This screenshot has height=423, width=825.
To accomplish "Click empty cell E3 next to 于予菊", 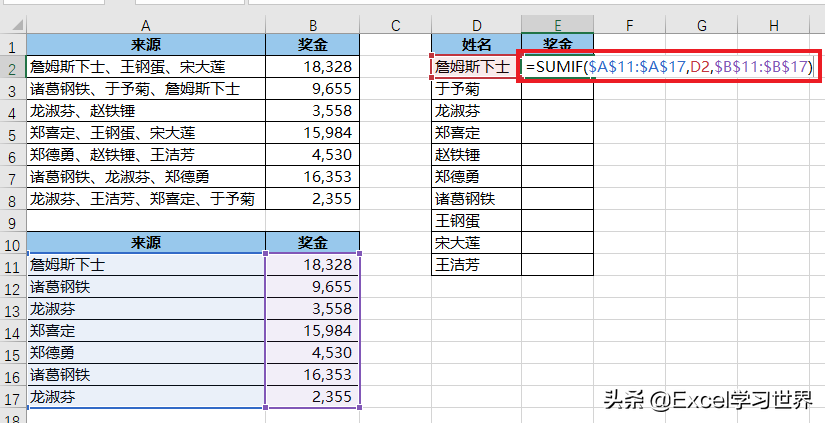I will [558, 89].
